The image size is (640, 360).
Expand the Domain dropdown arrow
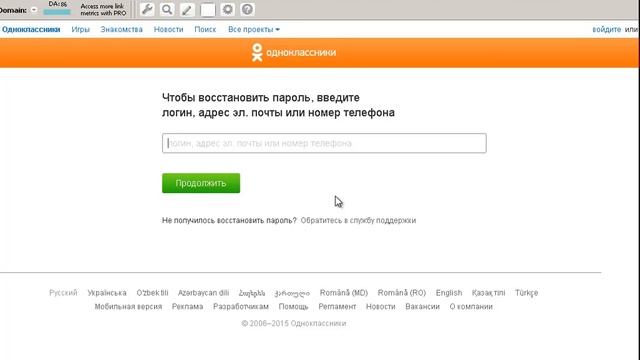[x=34, y=10]
